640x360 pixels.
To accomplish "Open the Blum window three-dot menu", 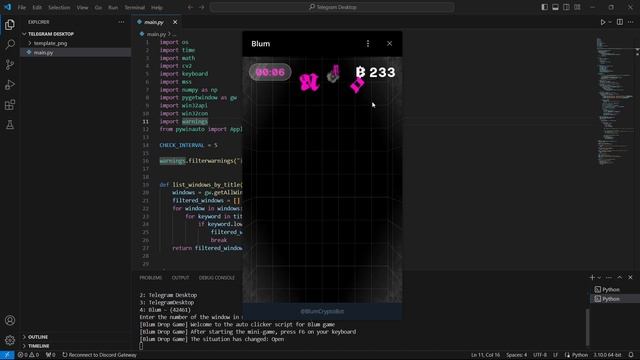I will (368, 44).
